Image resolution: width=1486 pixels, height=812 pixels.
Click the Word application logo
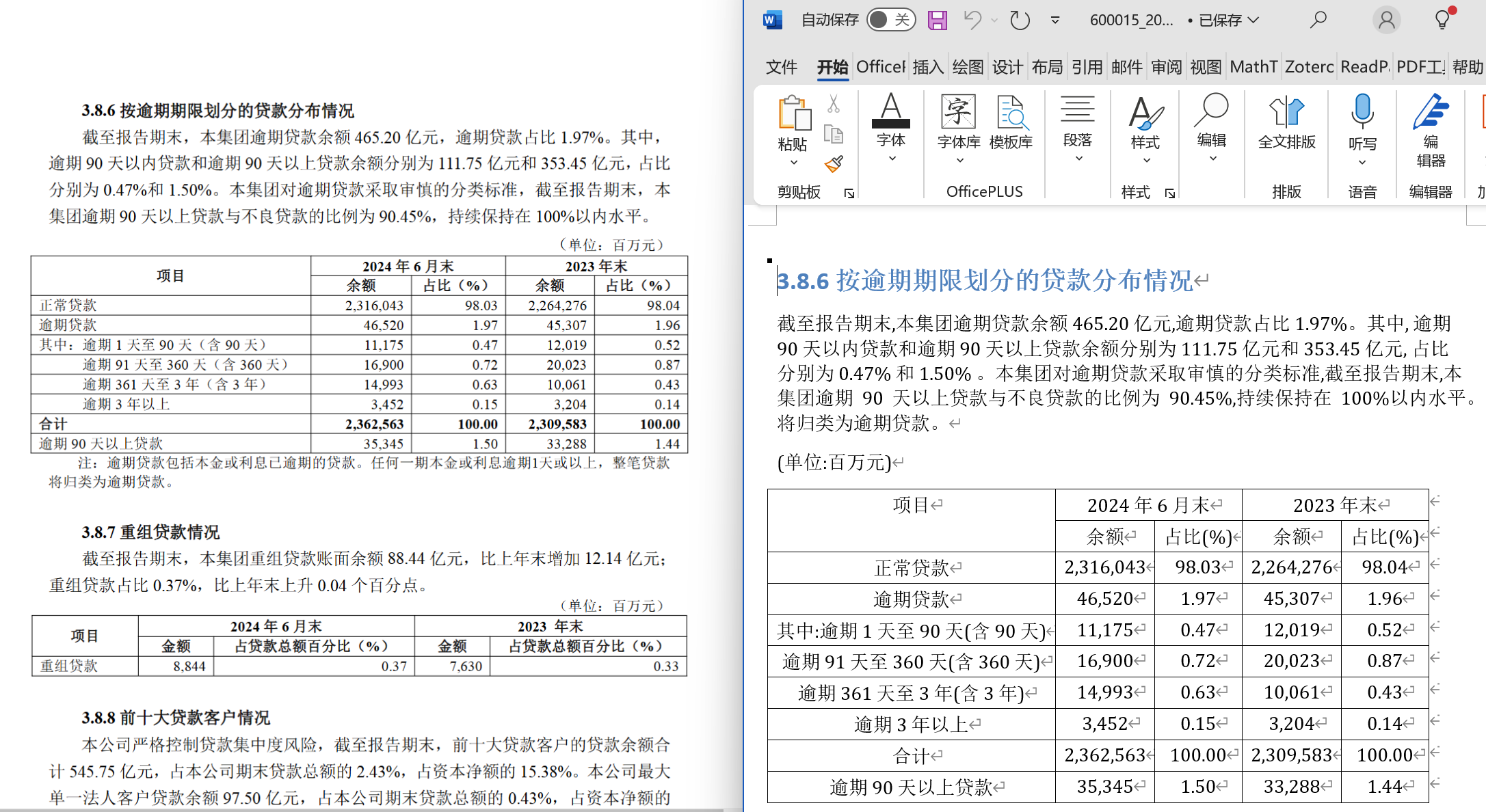click(x=772, y=20)
